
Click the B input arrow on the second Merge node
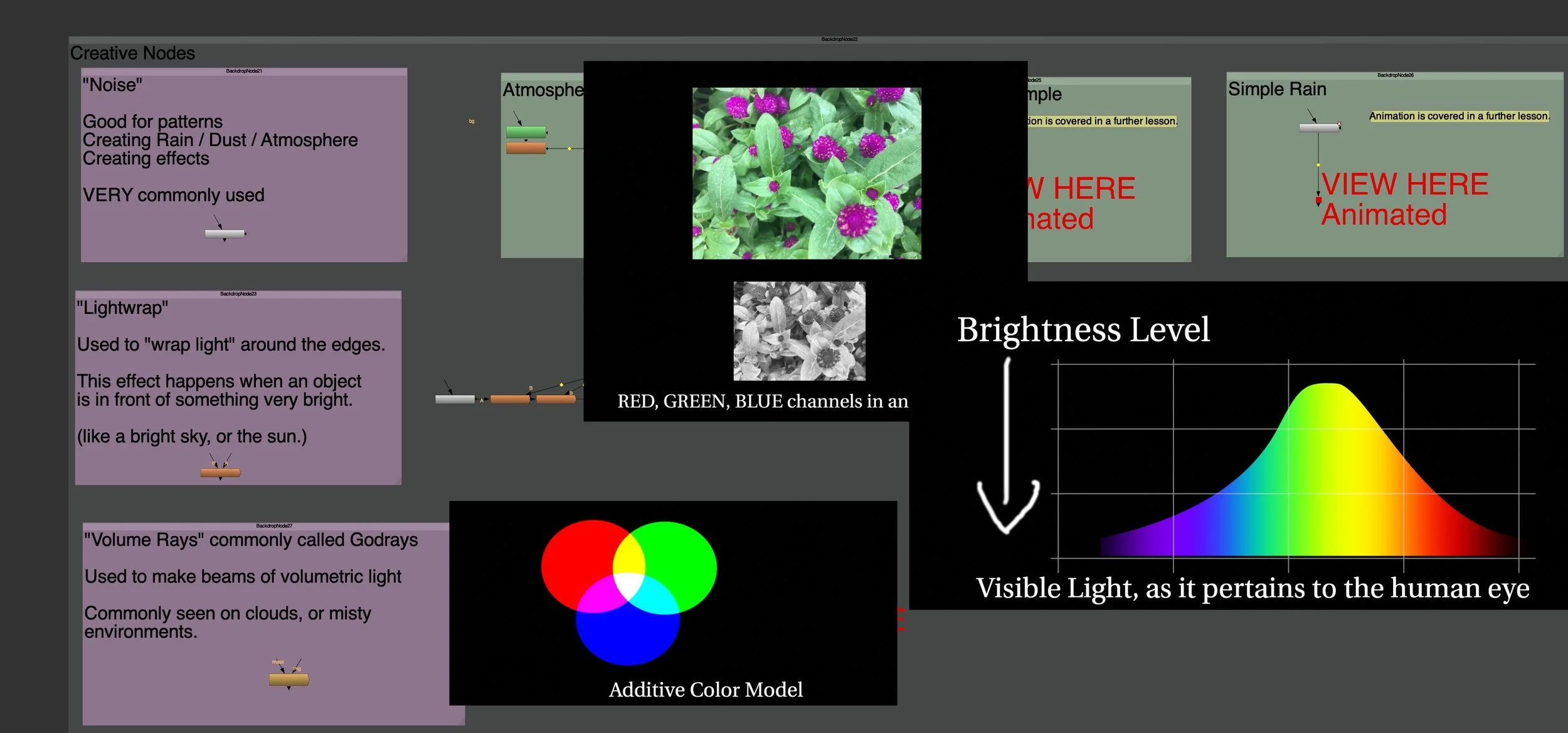(x=568, y=393)
